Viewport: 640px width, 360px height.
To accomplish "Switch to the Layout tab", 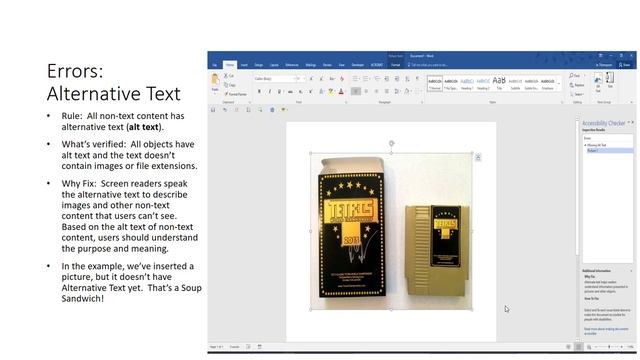I will click(x=274, y=65).
